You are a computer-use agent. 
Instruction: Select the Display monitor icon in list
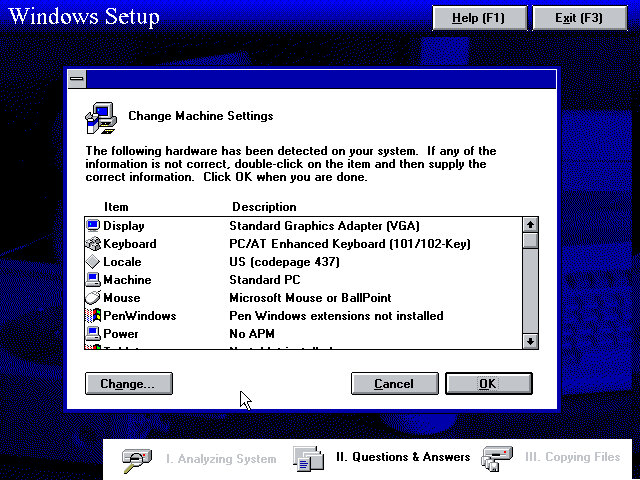click(93, 226)
